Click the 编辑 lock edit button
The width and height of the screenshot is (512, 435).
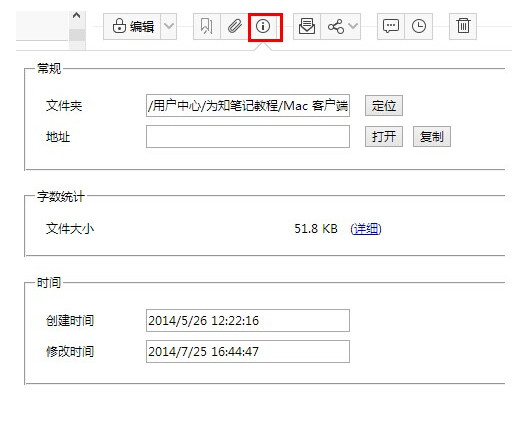pos(132,26)
